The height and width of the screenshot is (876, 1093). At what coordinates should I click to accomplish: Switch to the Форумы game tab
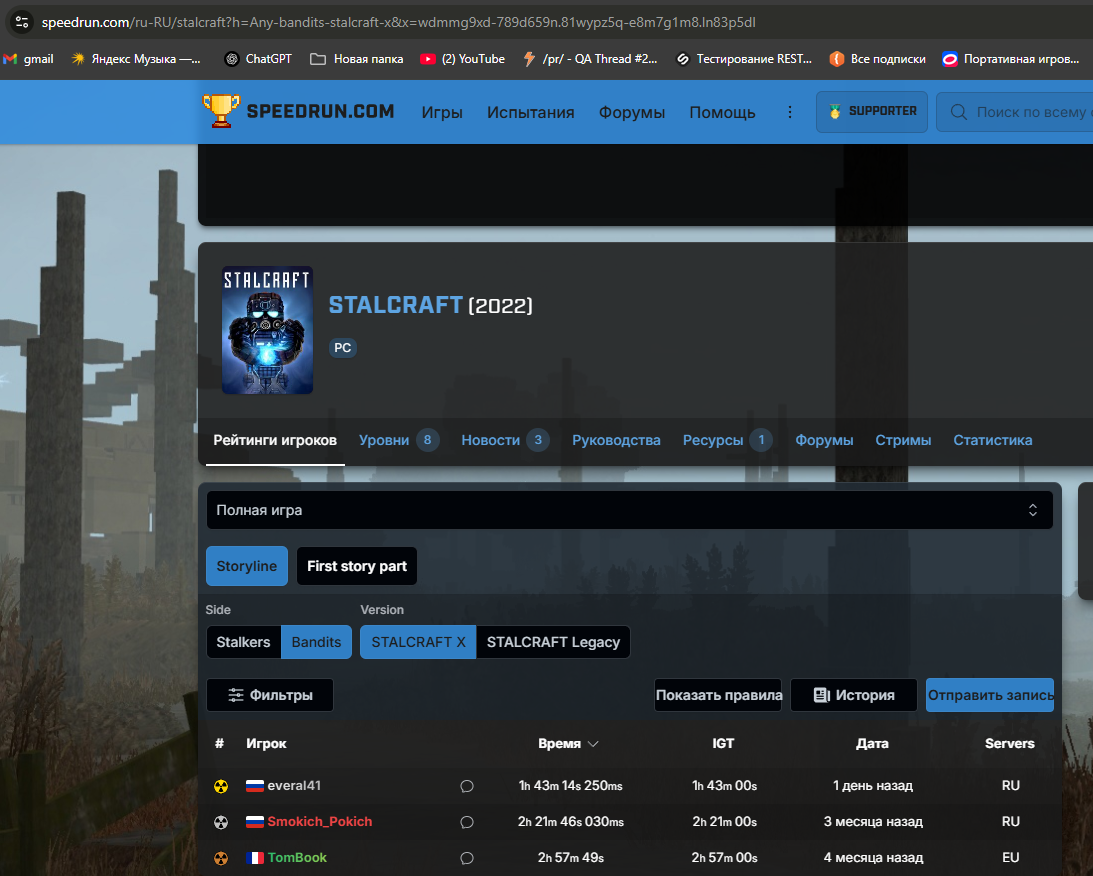point(824,440)
